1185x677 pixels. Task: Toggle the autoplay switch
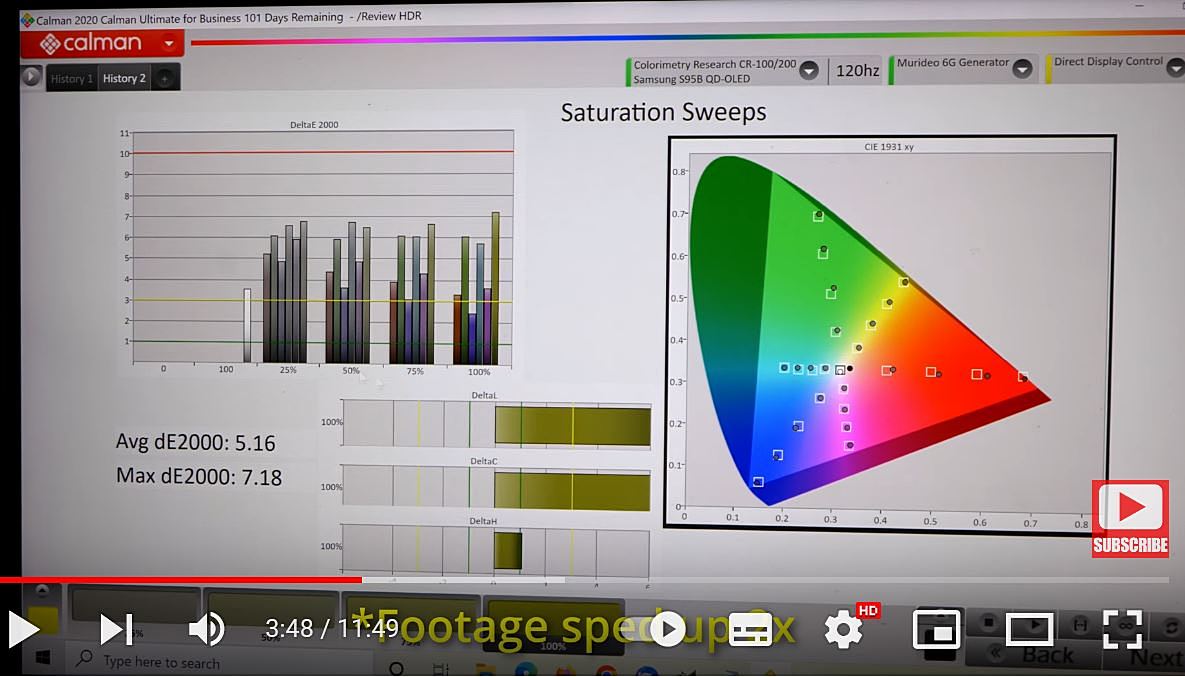667,629
